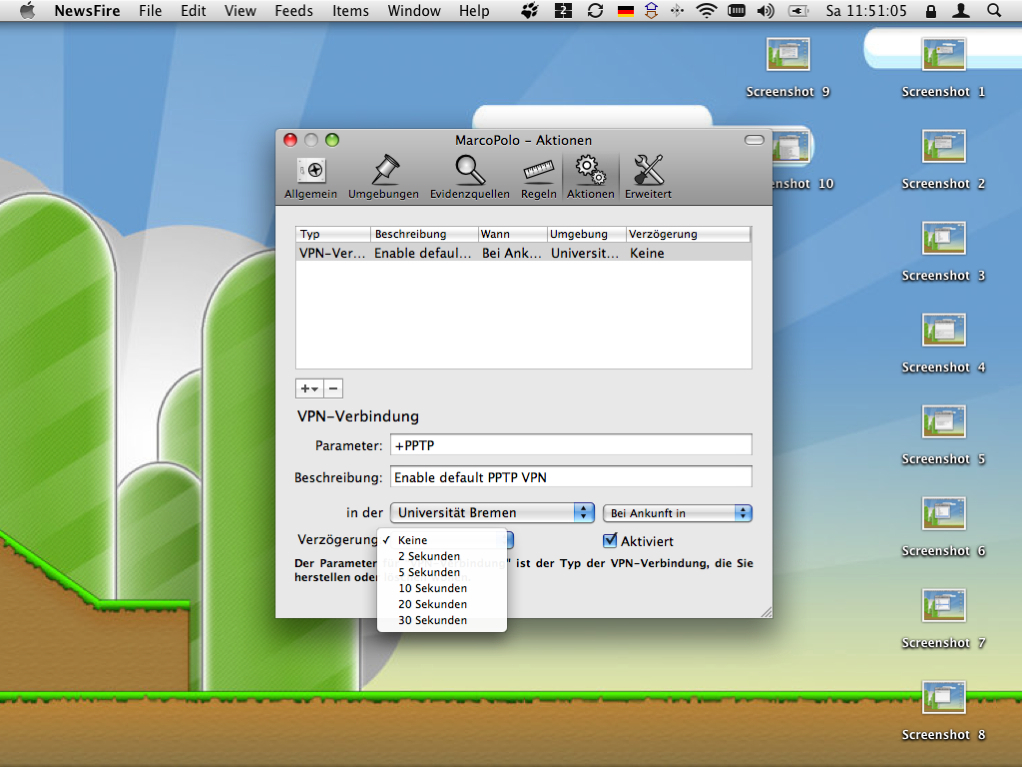Open the File menu
The width and height of the screenshot is (1022, 767).
click(x=150, y=10)
